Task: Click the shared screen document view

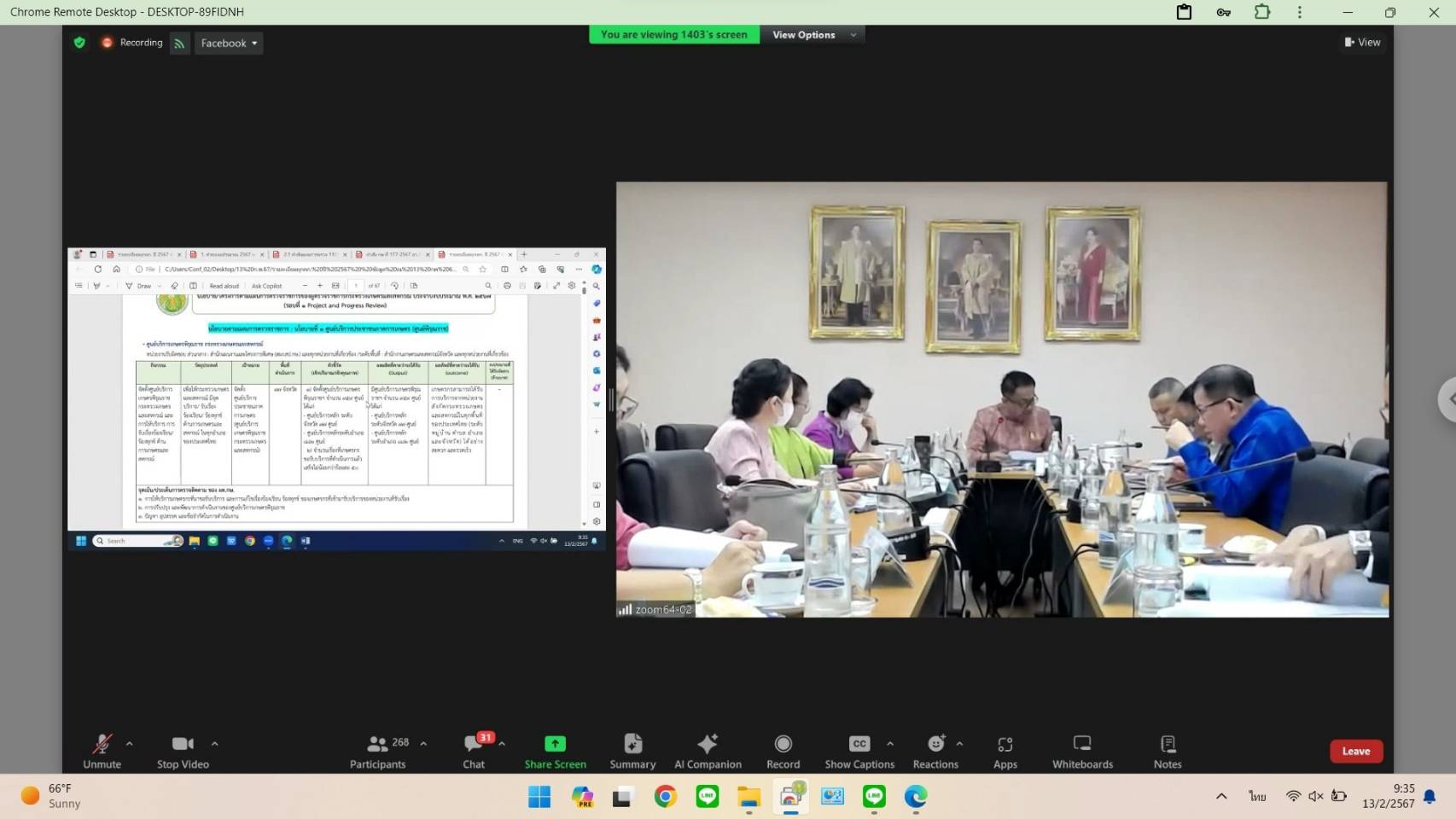Action: pos(336,399)
